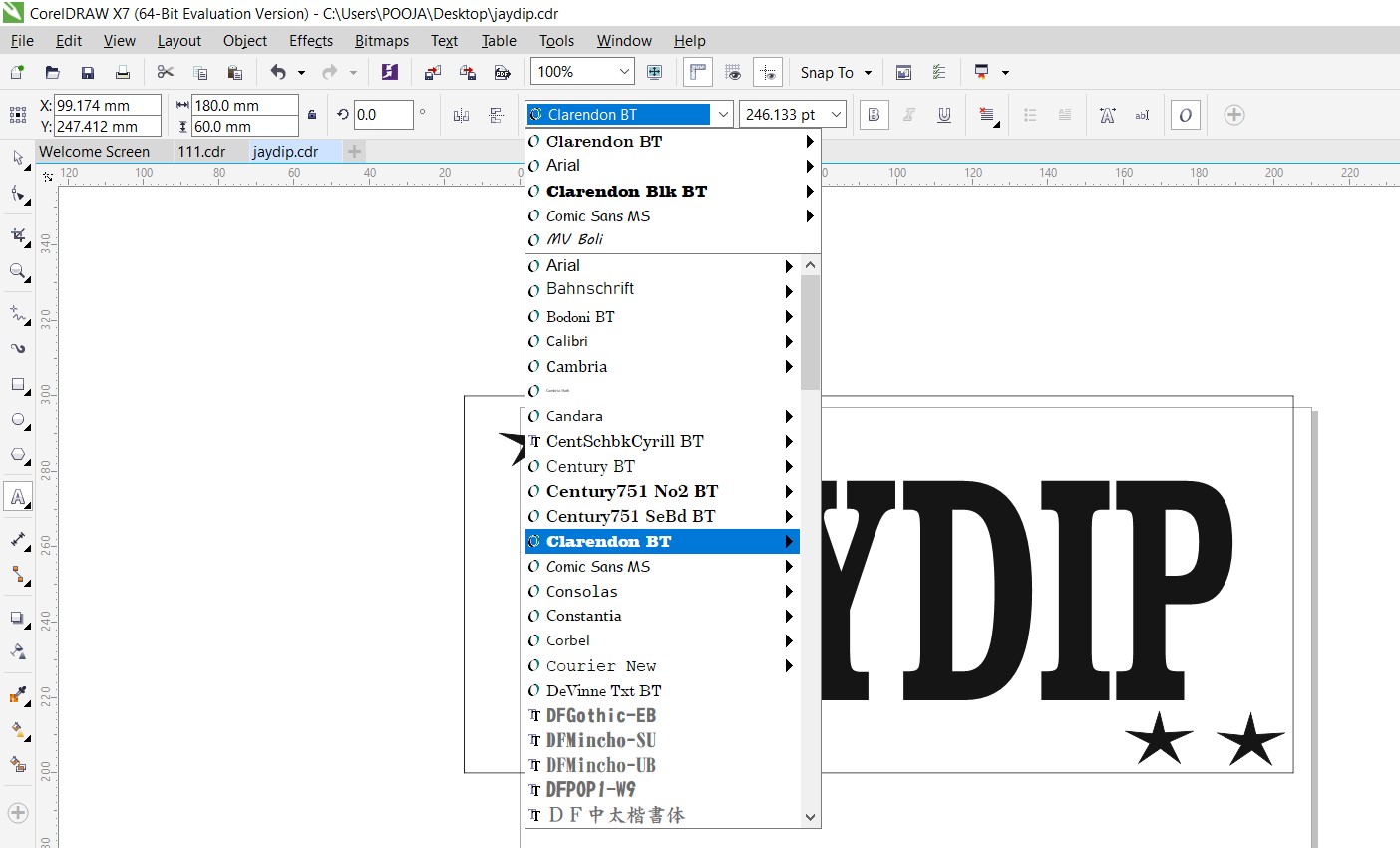Select the Parallel Dimension tool

18,539
